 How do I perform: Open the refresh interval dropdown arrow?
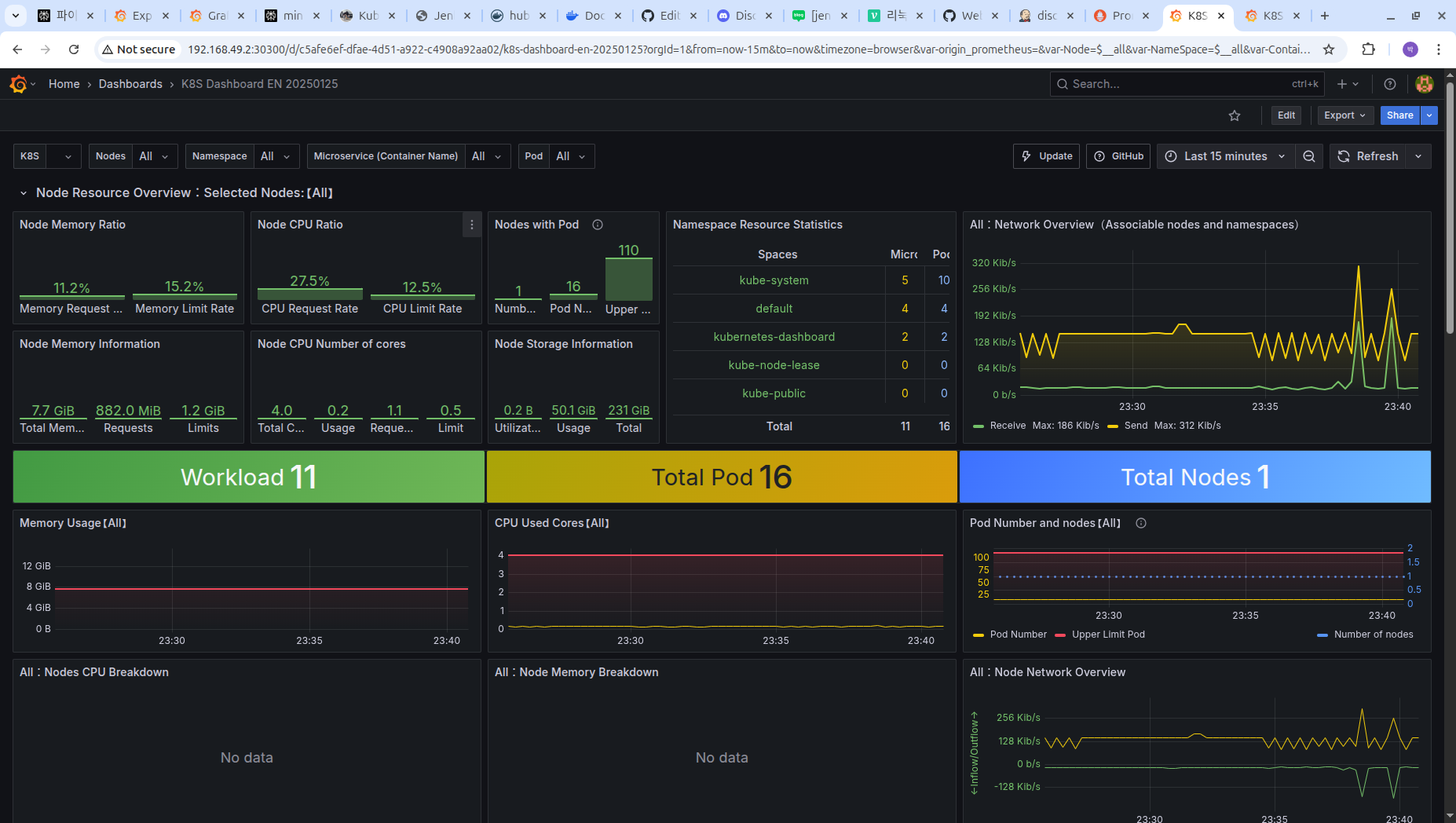point(1418,156)
